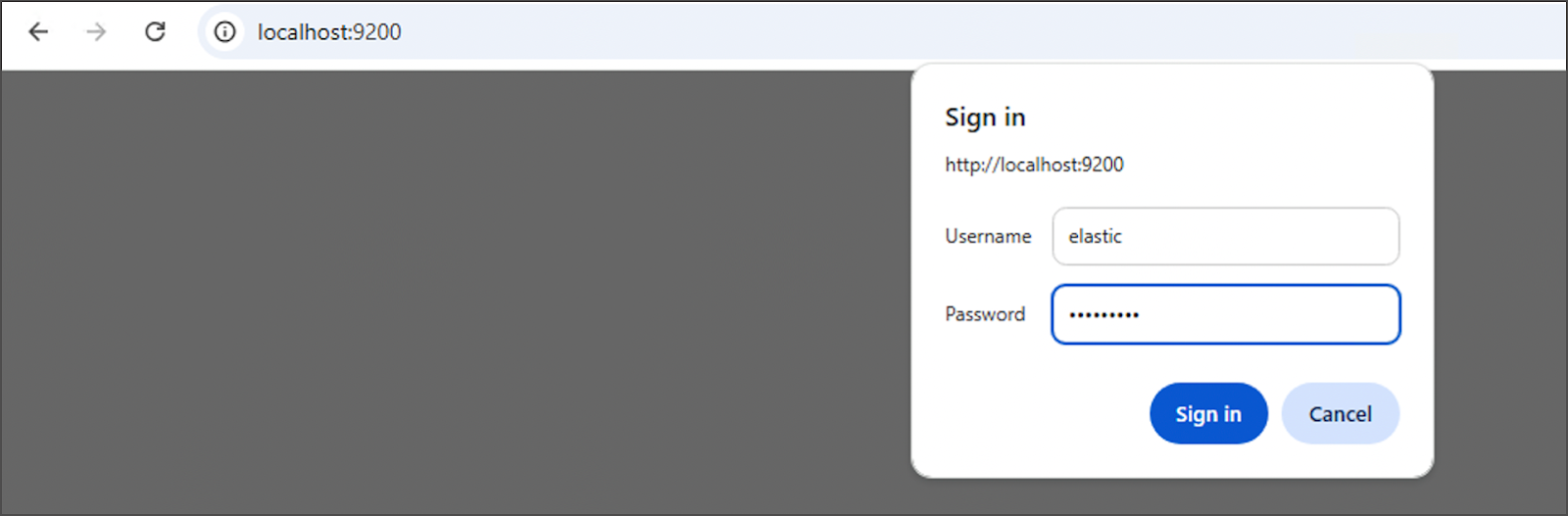The image size is (1568, 516).
Task: Click the Username label
Action: [x=988, y=236]
